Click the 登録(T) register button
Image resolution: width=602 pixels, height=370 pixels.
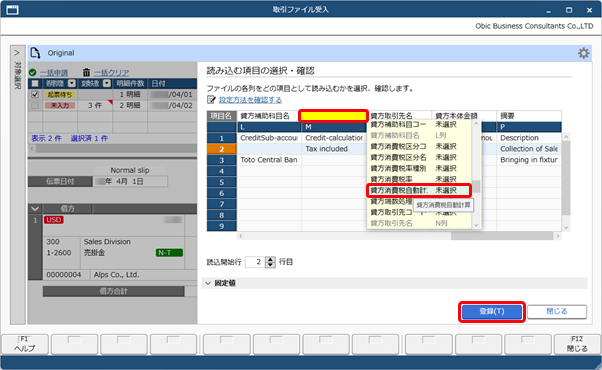click(492, 311)
